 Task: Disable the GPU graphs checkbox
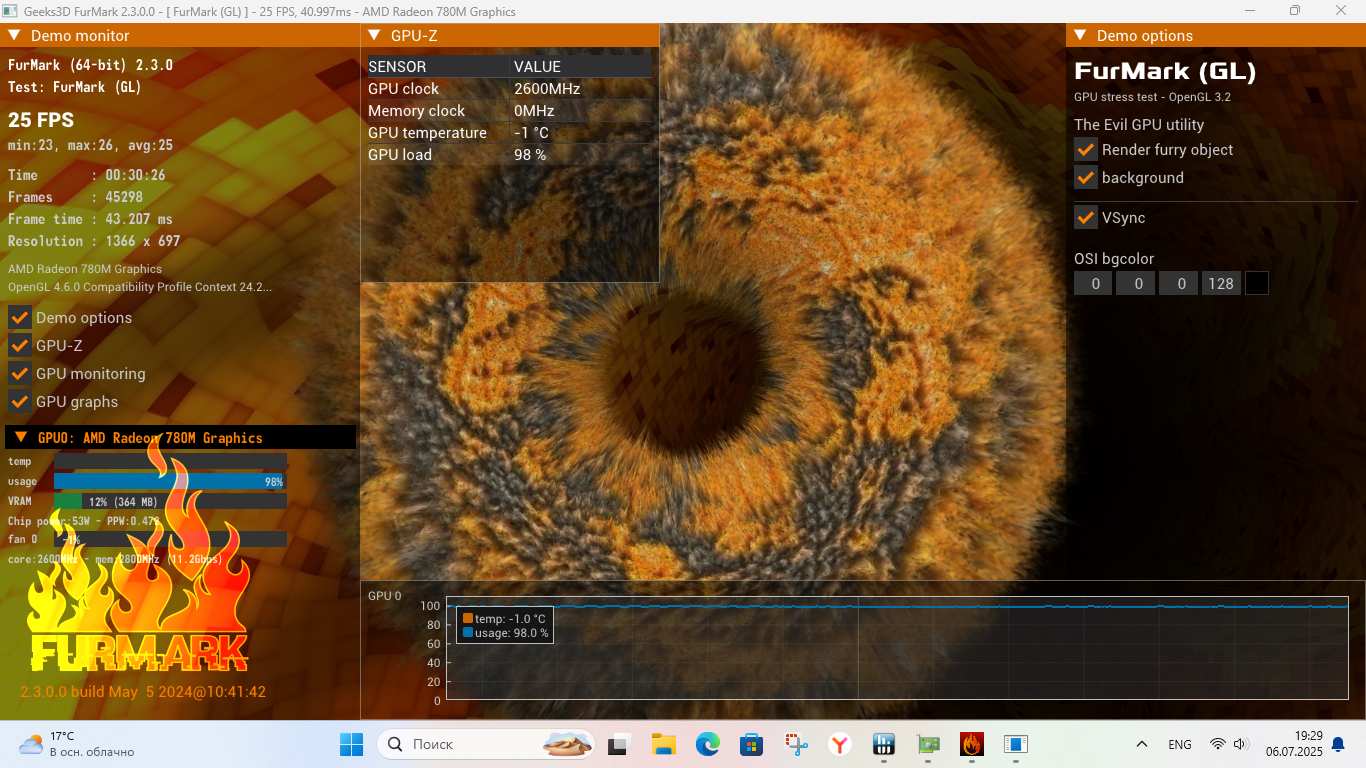[20, 401]
